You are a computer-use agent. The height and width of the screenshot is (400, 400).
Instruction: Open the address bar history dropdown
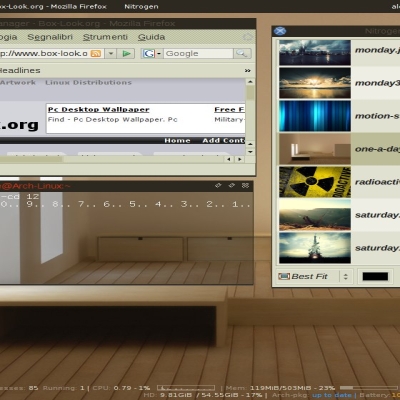coord(111,53)
